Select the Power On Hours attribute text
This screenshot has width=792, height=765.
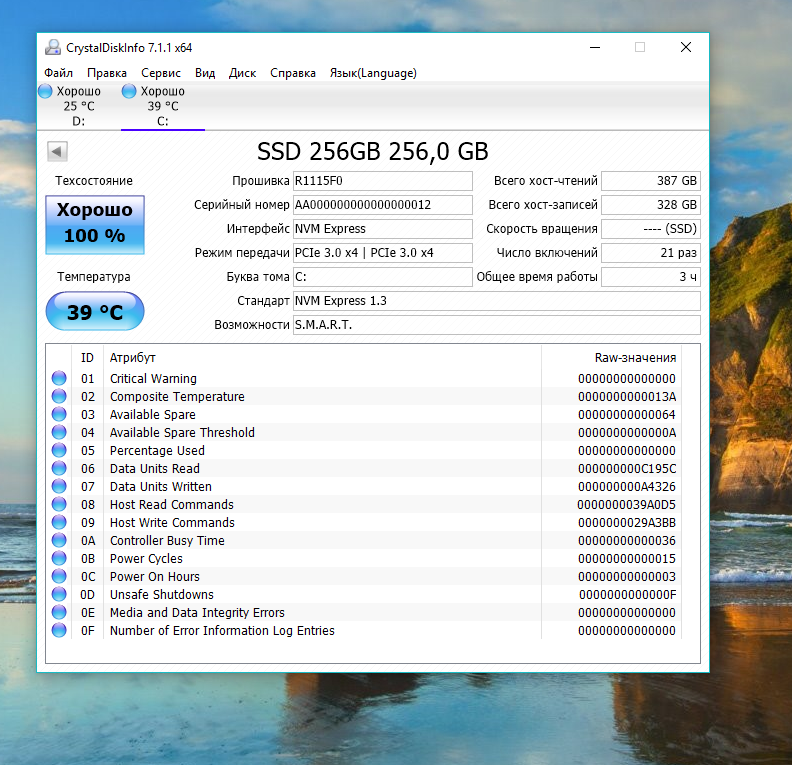(x=155, y=576)
